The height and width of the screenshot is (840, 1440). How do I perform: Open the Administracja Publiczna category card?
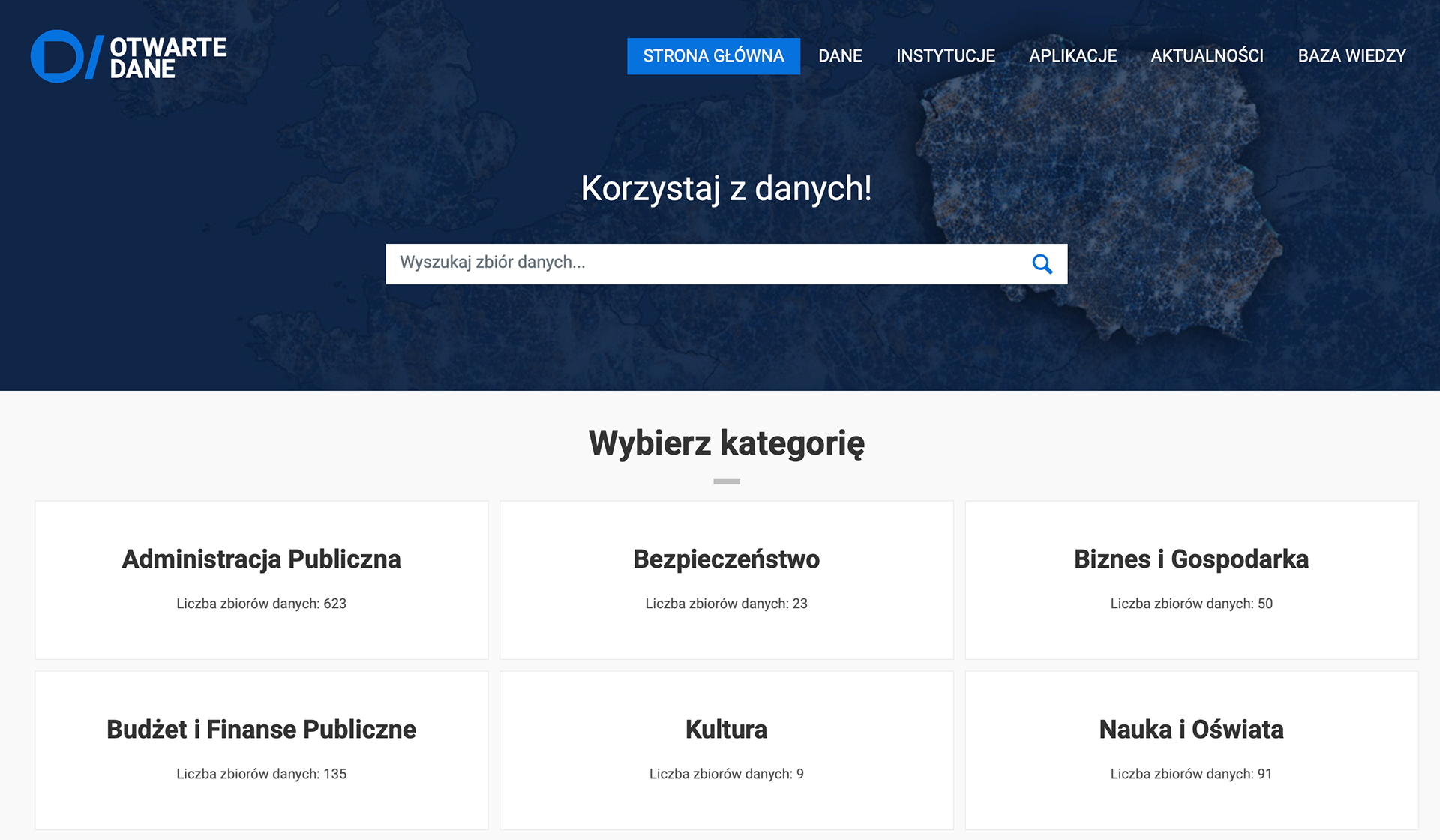click(x=261, y=559)
